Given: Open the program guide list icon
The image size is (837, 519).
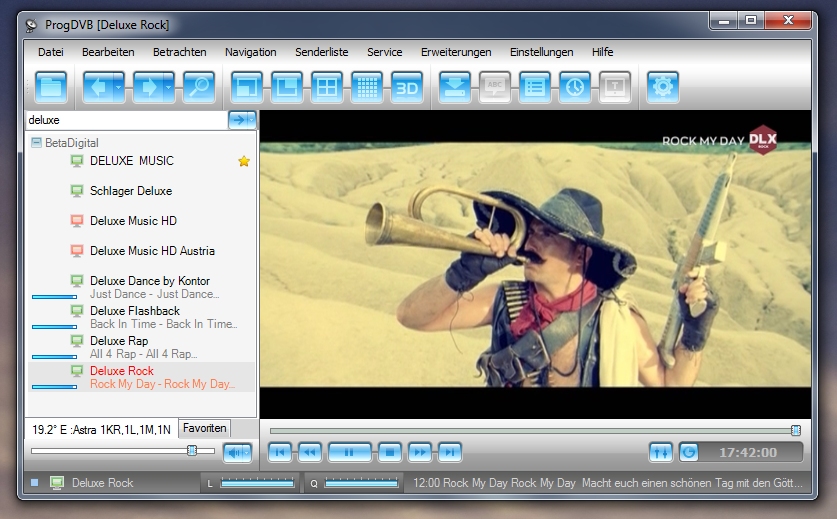Looking at the screenshot, I should (535, 87).
